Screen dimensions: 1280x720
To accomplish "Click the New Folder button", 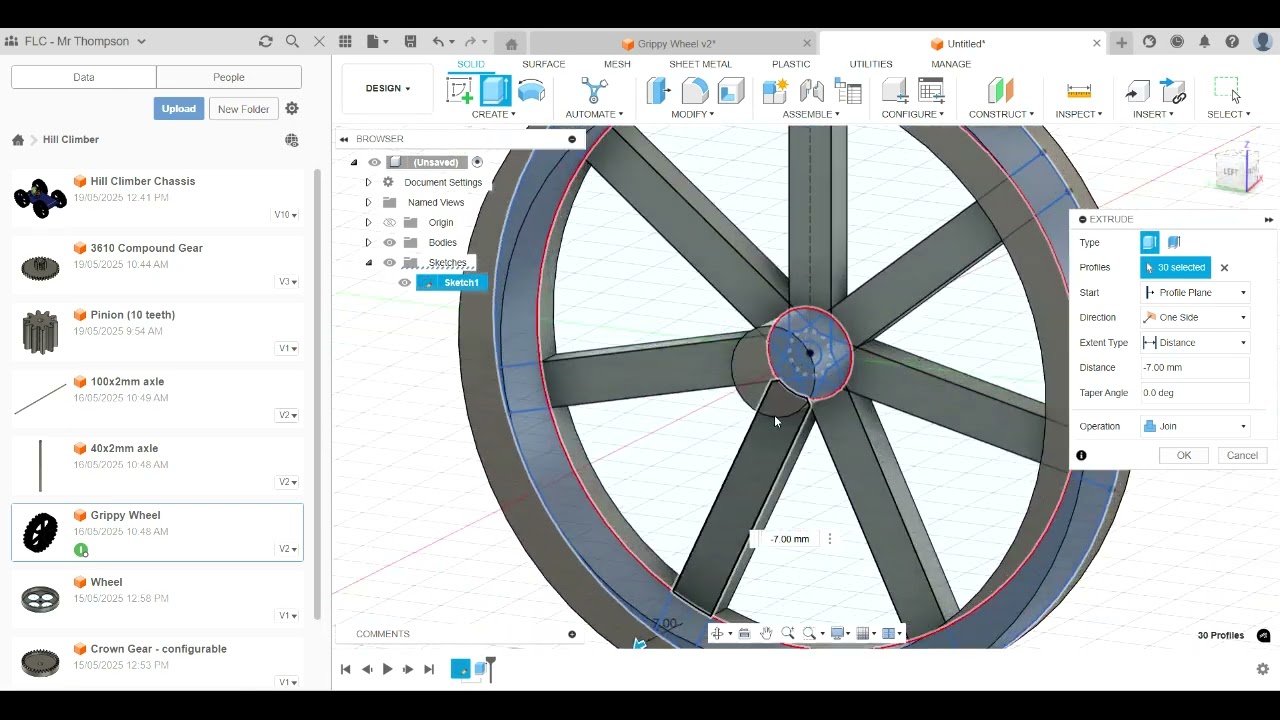I will click(x=243, y=109).
